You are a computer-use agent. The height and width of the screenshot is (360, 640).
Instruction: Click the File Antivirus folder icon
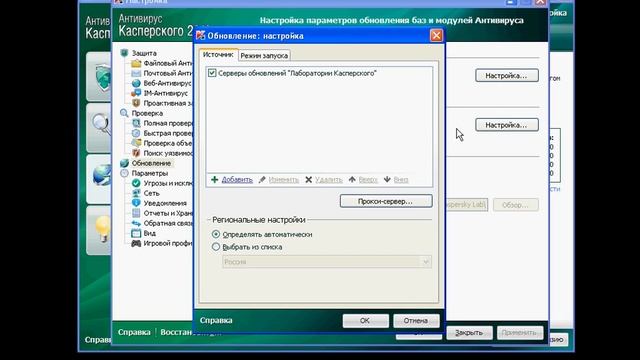coord(136,63)
